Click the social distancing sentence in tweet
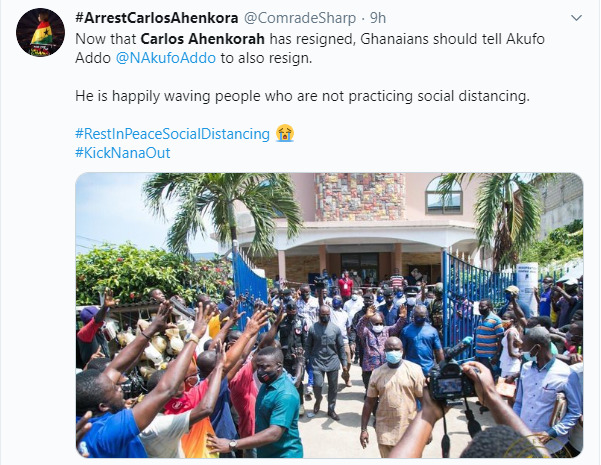Screen dimensions: 601x465 302,96
